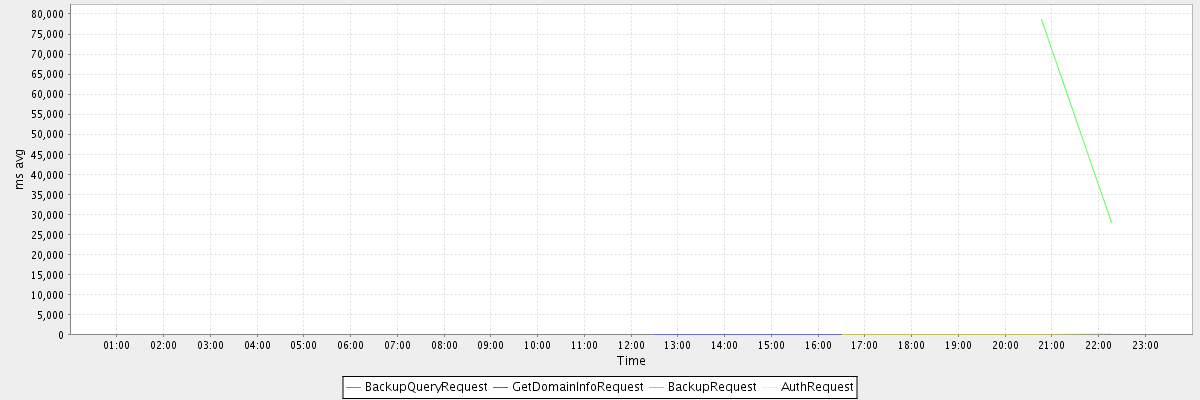Click the 06:00 time axis label
This screenshot has width=1200, height=400.
(x=351, y=345)
